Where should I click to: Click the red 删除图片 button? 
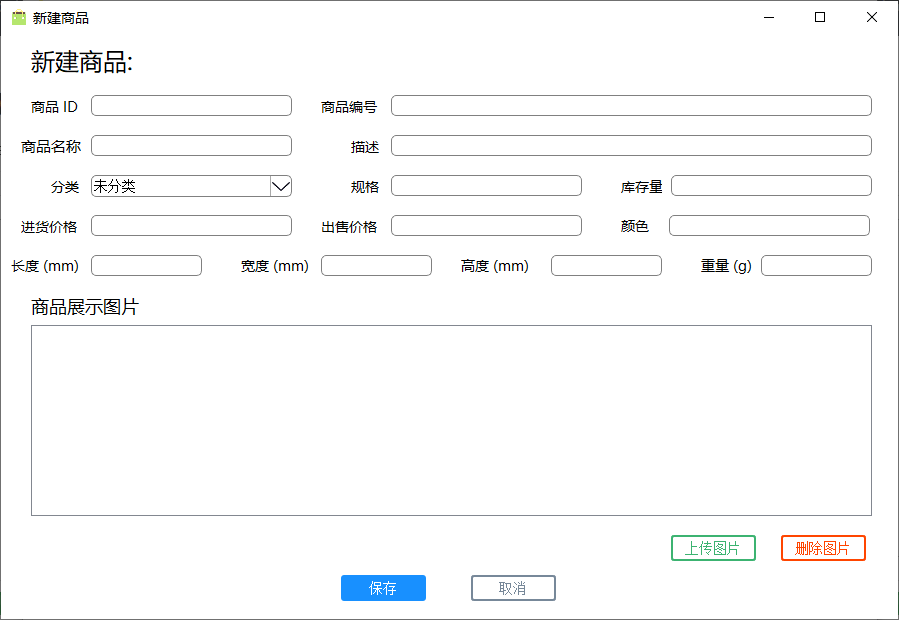click(823, 548)
